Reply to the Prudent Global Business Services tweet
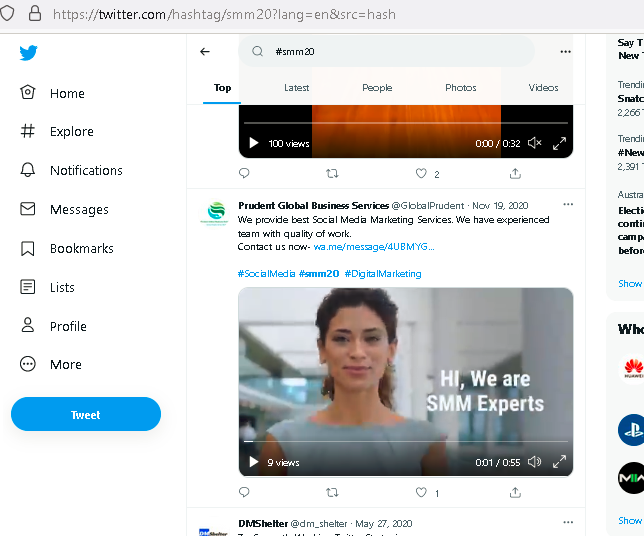Viewport: 644px width, 536px height. tap(244, 492)
